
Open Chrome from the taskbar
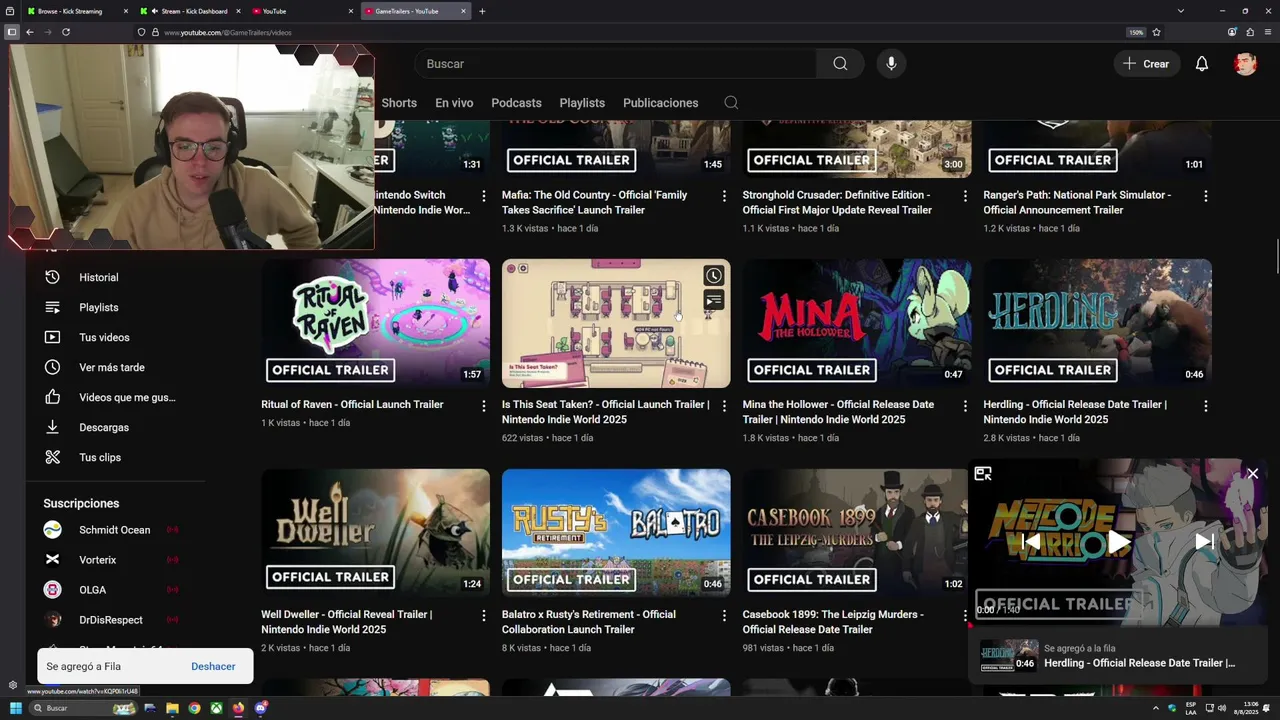click(x=194, y=708)
